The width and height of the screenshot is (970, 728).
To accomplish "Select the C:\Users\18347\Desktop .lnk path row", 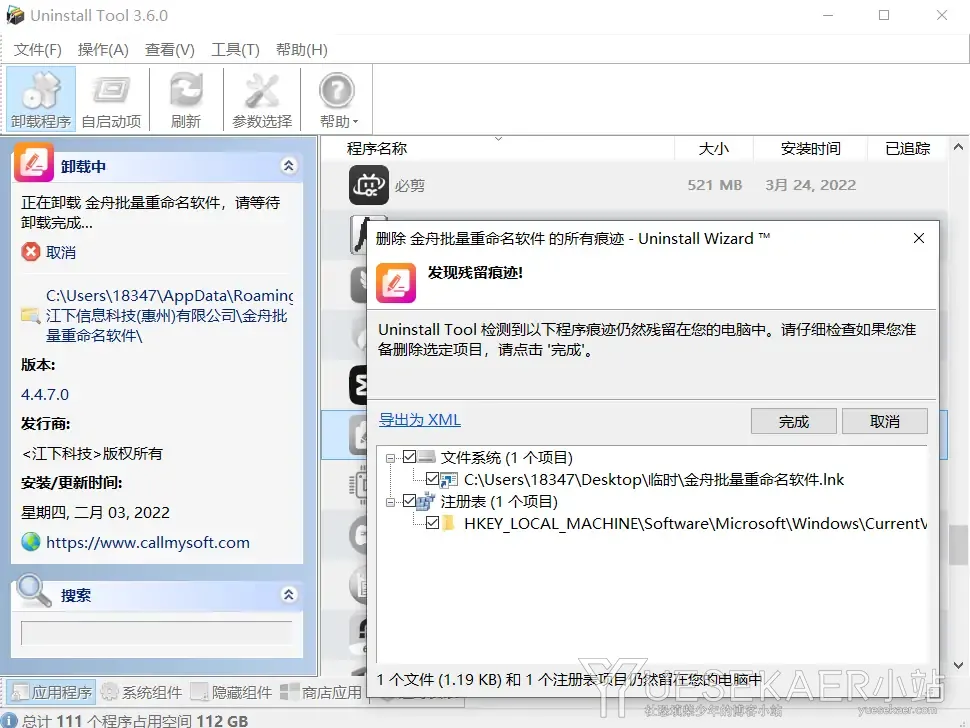I will pos(654,479).
